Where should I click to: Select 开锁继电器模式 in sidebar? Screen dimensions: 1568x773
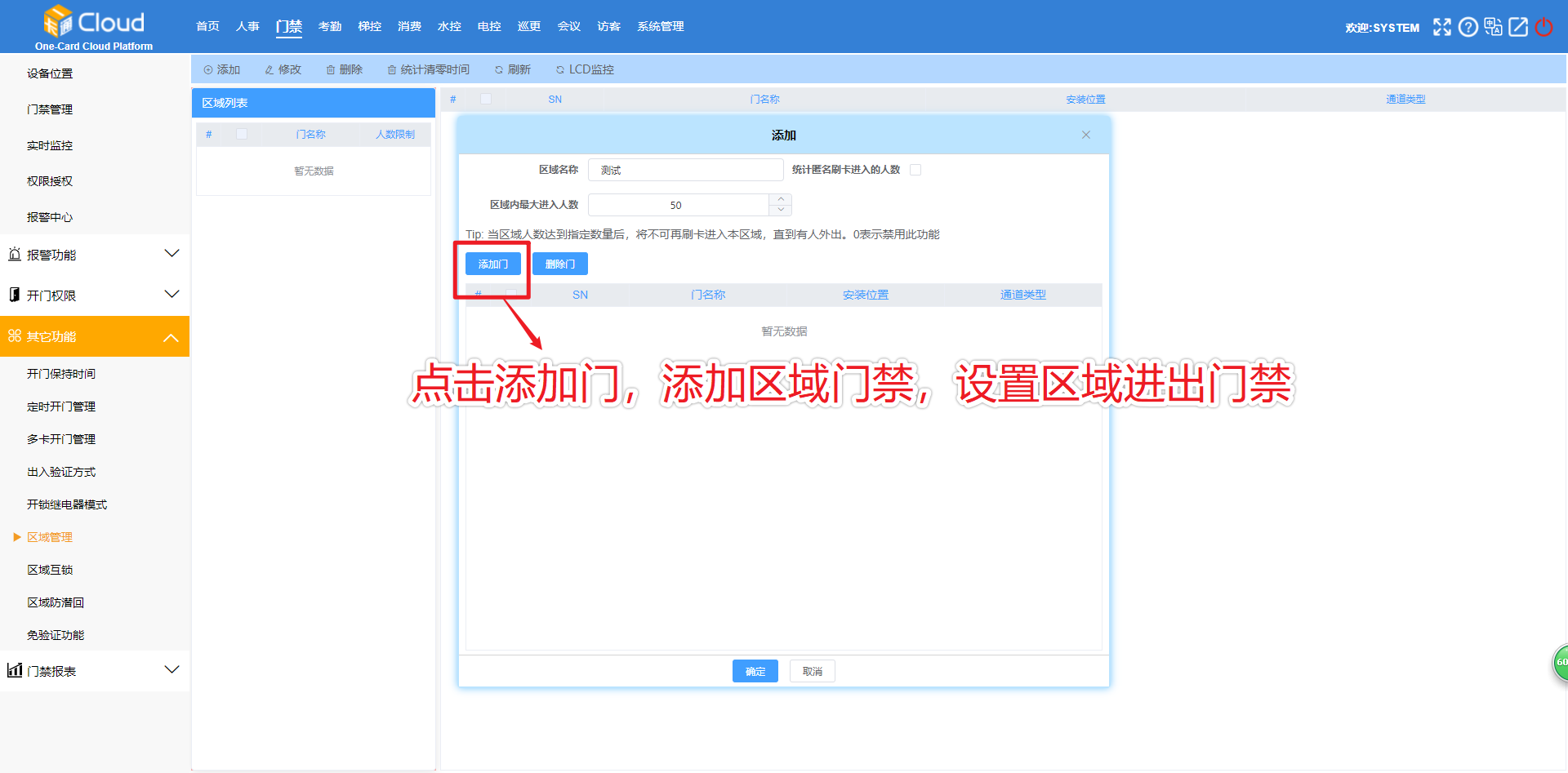tap(67, 504)
